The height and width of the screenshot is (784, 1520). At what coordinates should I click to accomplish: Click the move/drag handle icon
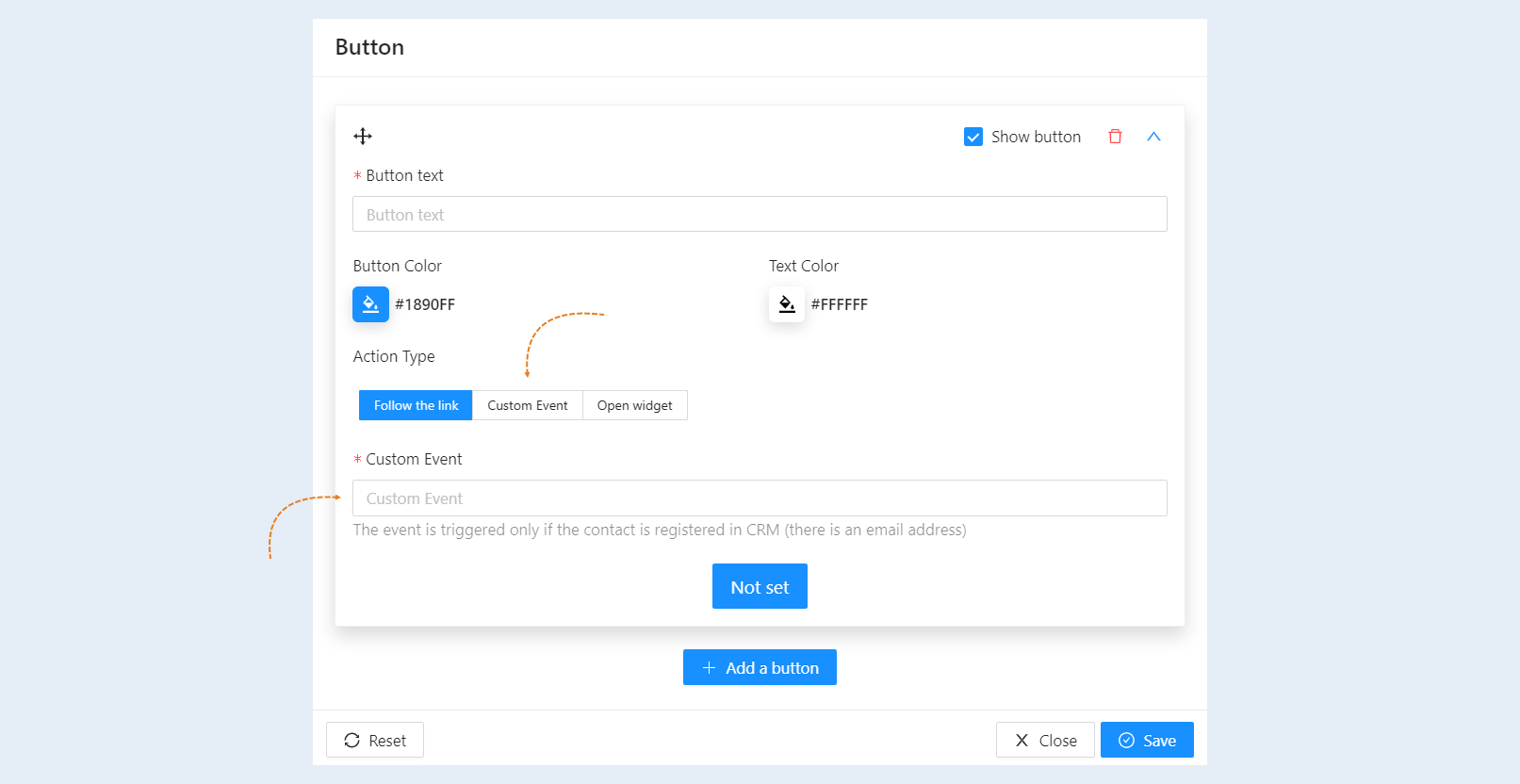click(363, 137)
